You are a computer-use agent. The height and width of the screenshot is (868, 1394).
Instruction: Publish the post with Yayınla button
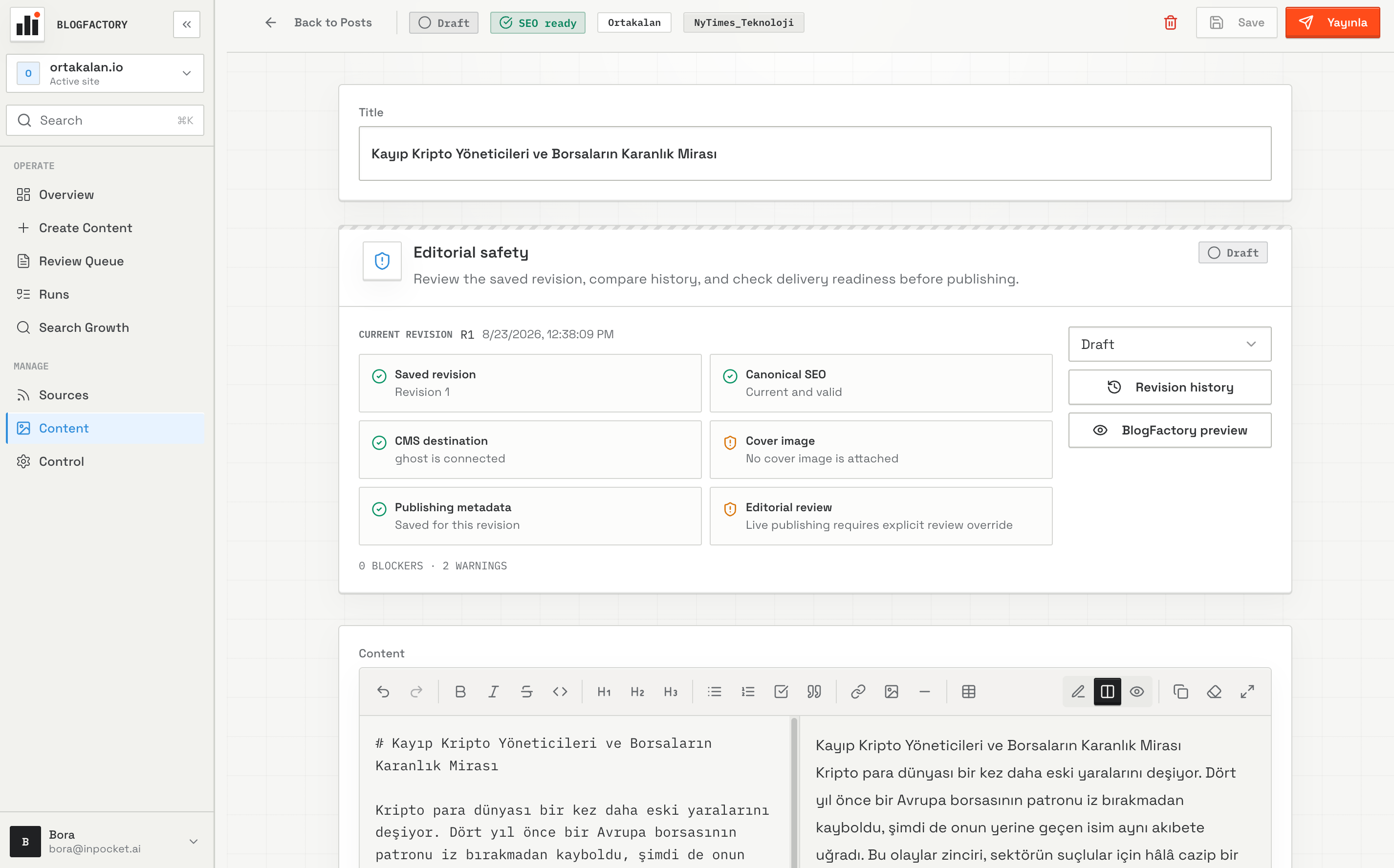tap(1332, 22)
